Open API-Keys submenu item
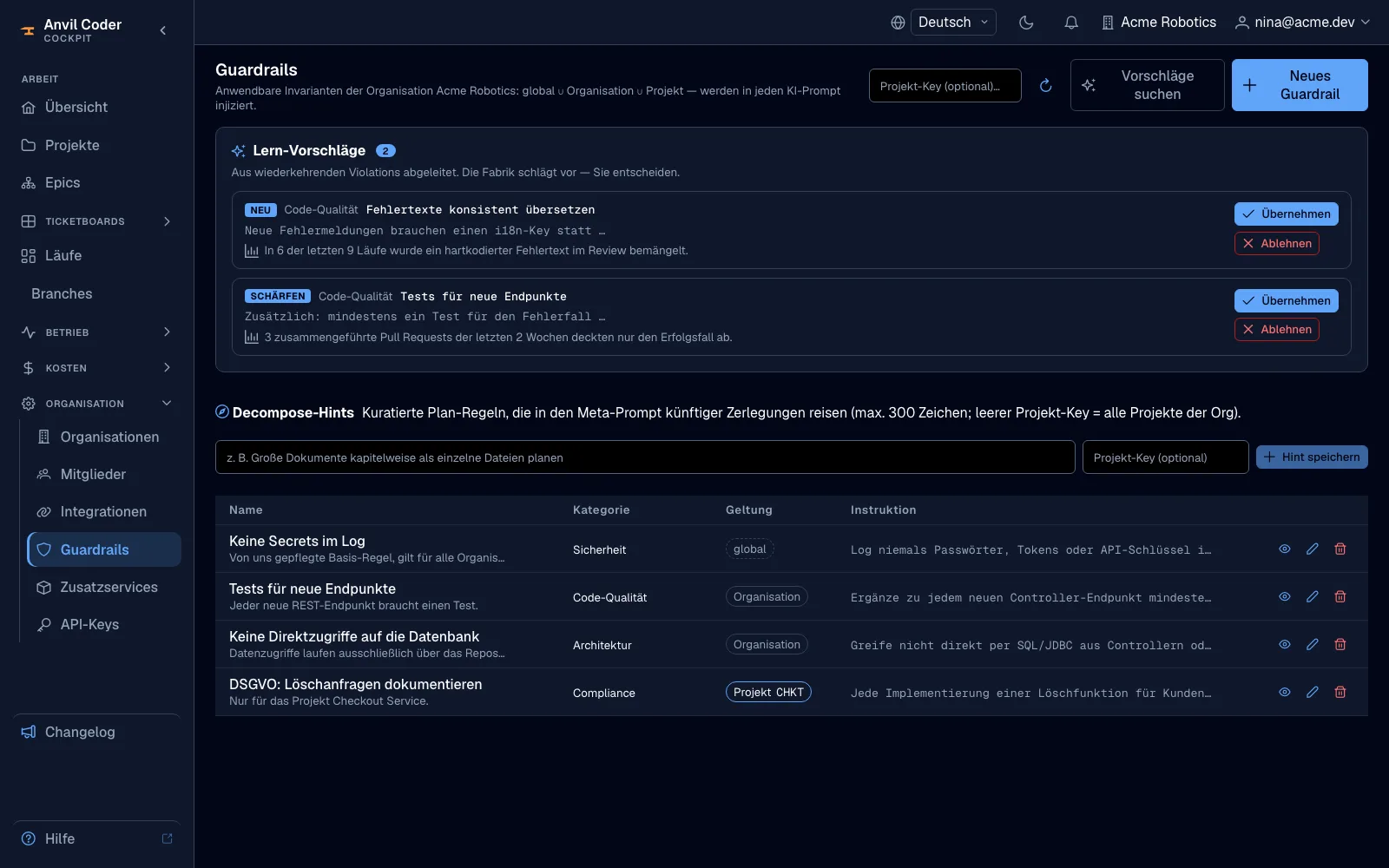This screenshot has width=1389, height=868. 104,624
